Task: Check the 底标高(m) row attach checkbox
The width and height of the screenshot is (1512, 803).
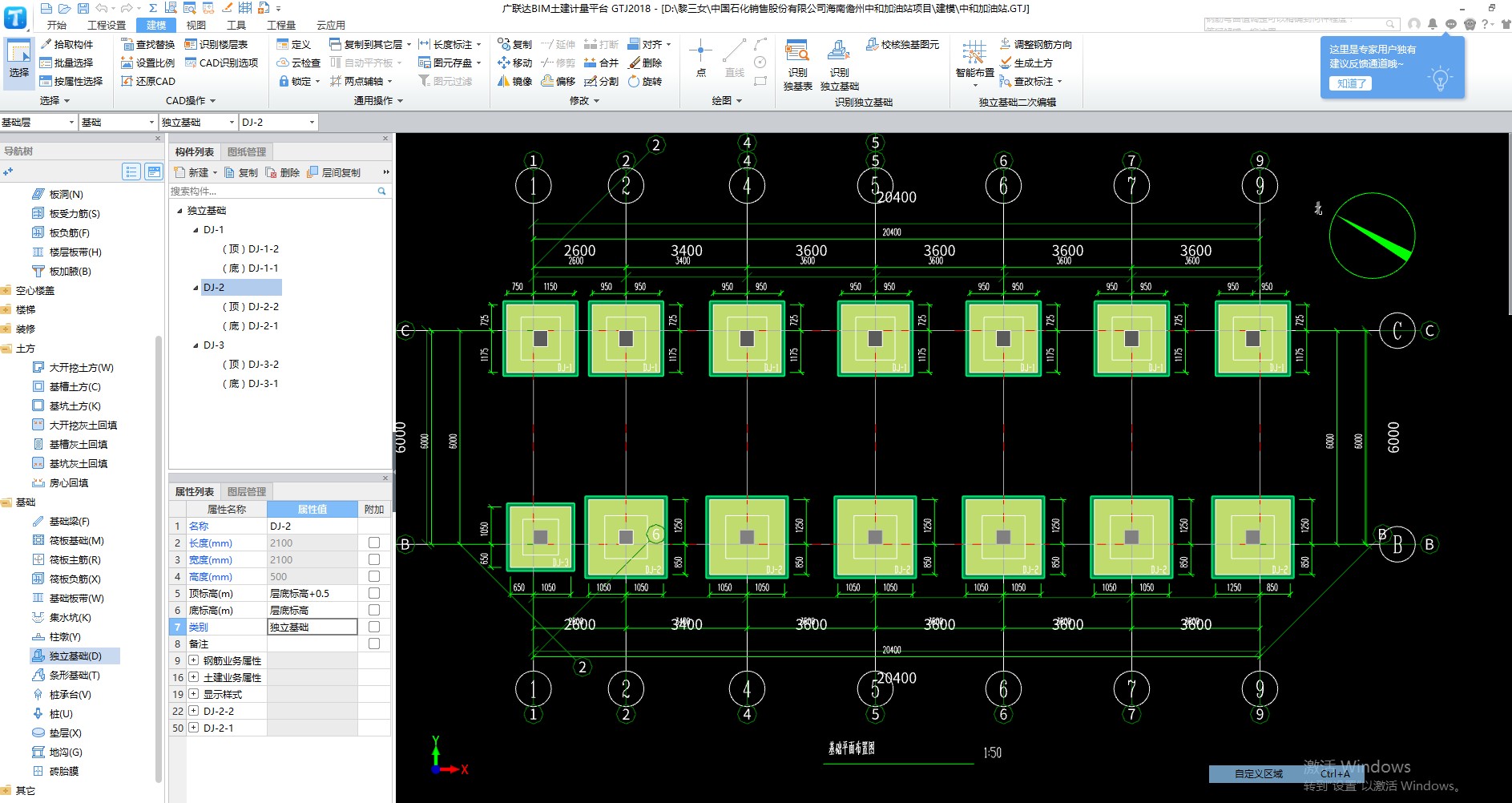Action: tap(374, 610)
